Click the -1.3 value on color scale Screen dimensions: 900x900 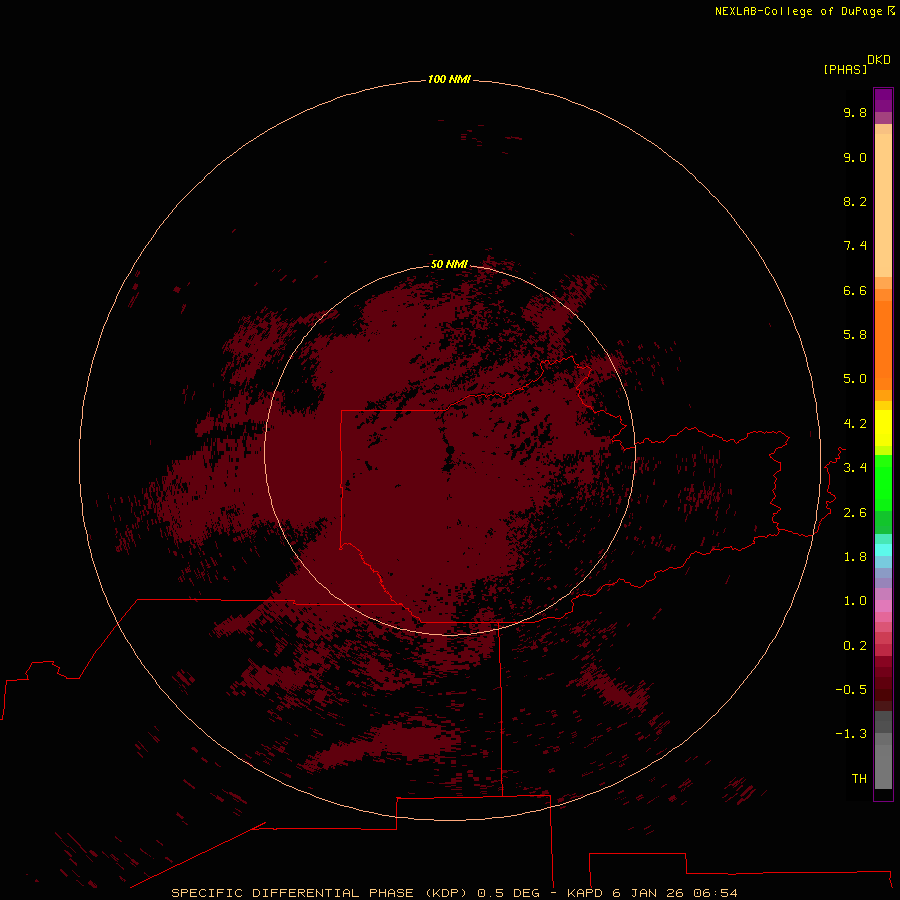[x=851, y=734]
